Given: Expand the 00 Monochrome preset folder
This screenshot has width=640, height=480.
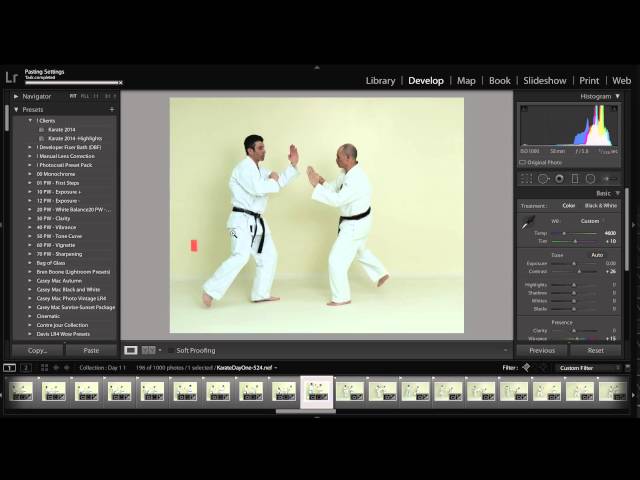Looking at the screenshot, I should click(30, 174).
